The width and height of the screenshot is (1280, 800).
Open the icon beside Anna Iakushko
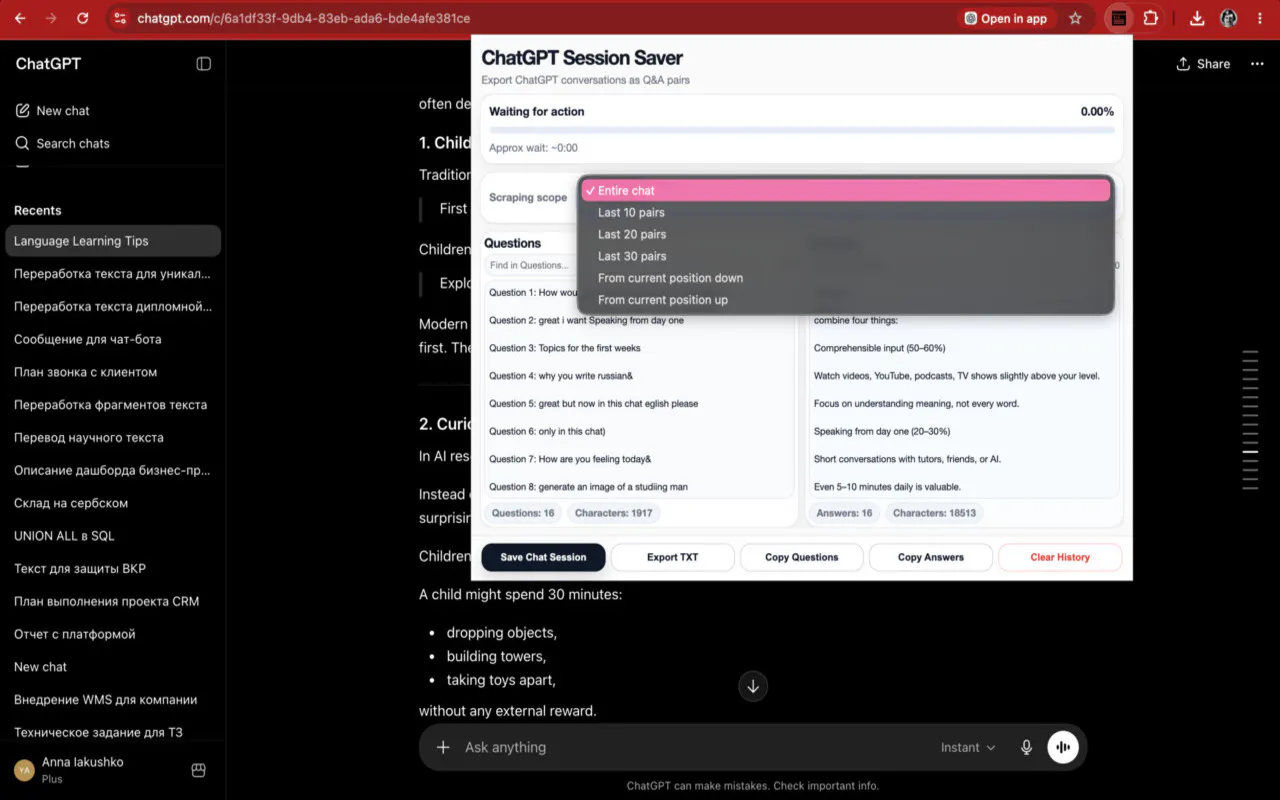pyautogui.click(x=198, y=770)
